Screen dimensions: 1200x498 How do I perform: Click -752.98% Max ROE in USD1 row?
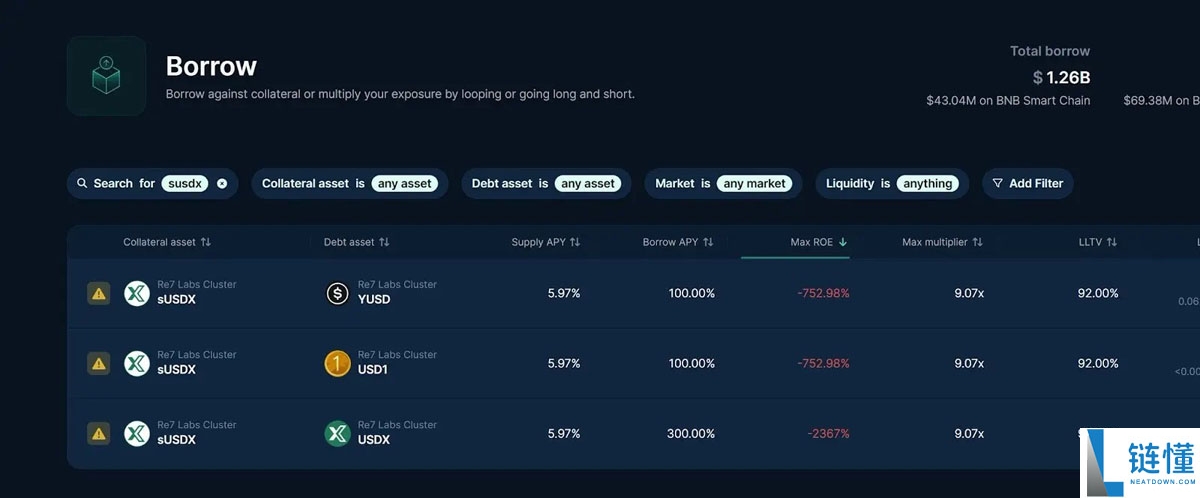(824, 364)
